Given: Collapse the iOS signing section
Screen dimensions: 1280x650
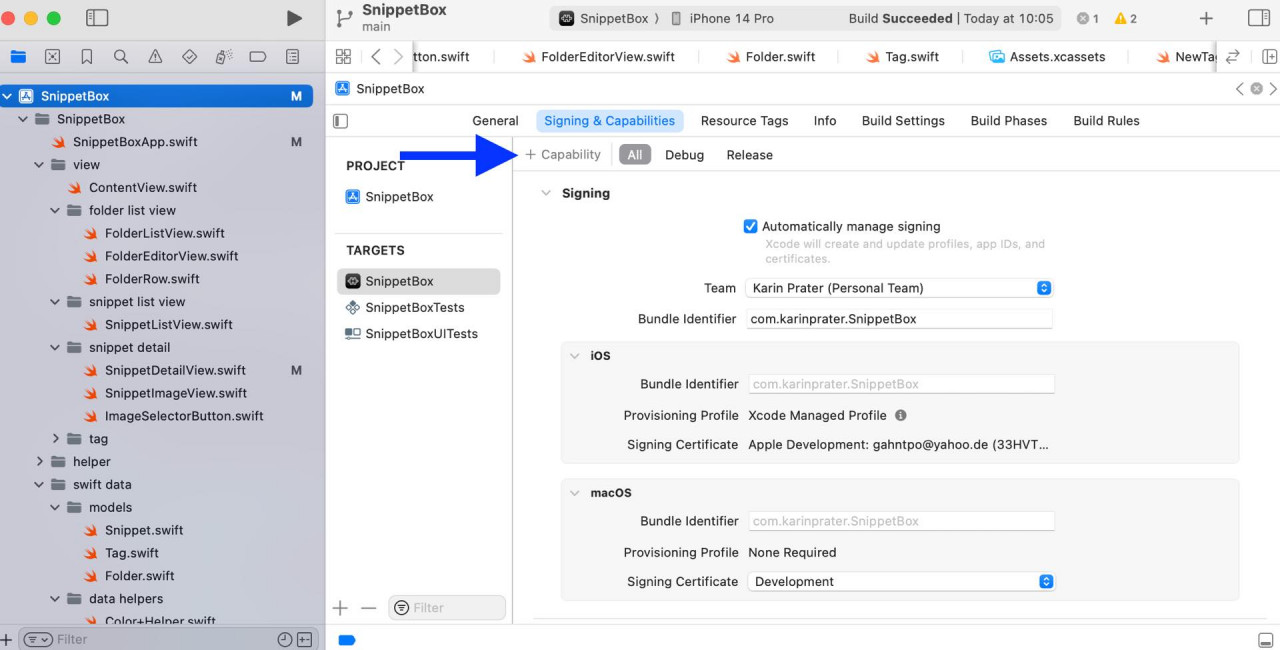Looking at the screenshot, I should pyautogui.click(x=575, y=355).
